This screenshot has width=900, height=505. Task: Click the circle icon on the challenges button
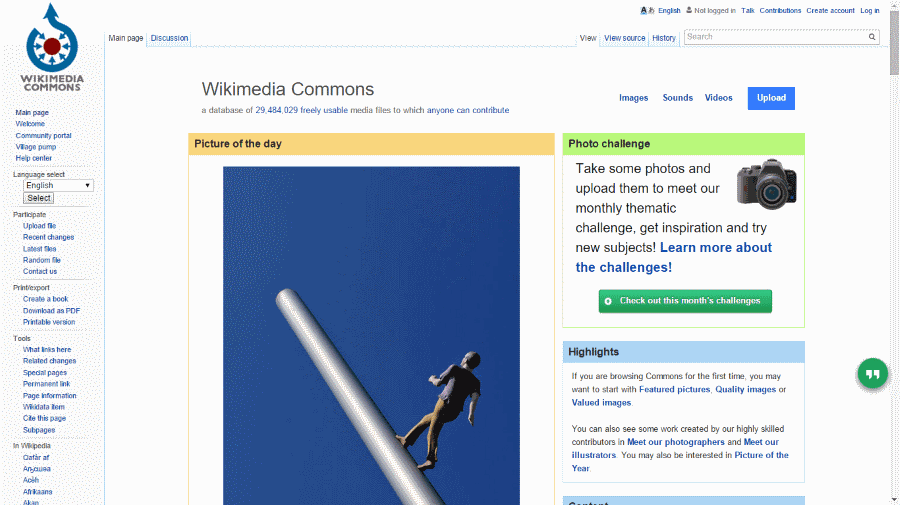[608, 301]
